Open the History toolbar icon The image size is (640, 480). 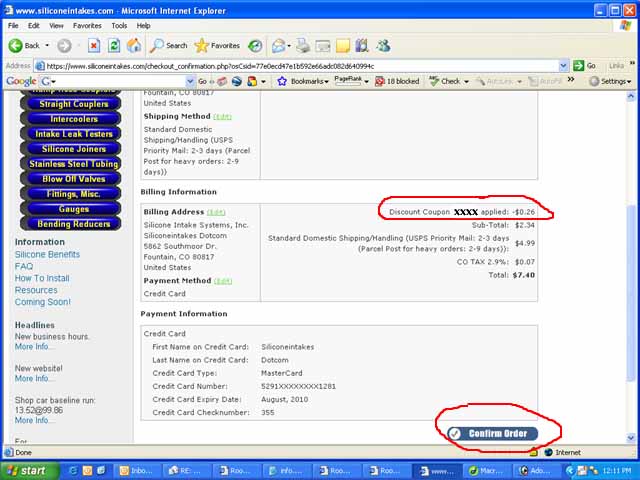pos(255,46)
